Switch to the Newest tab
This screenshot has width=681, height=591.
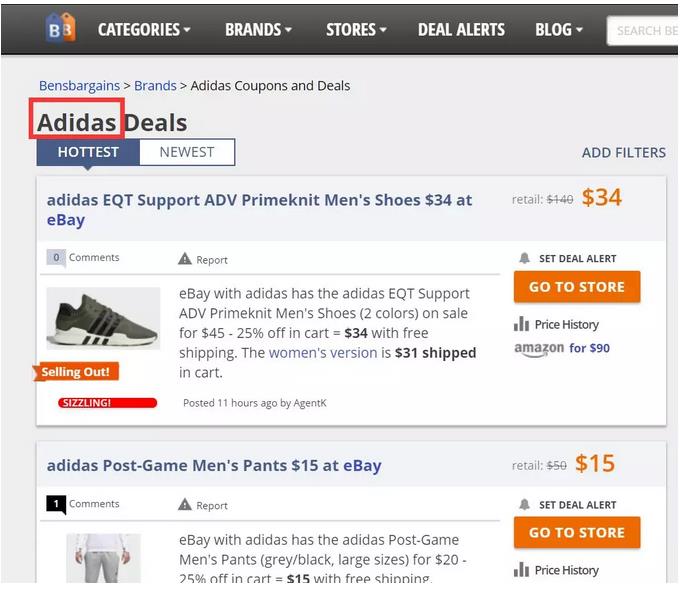pos(187,152)
